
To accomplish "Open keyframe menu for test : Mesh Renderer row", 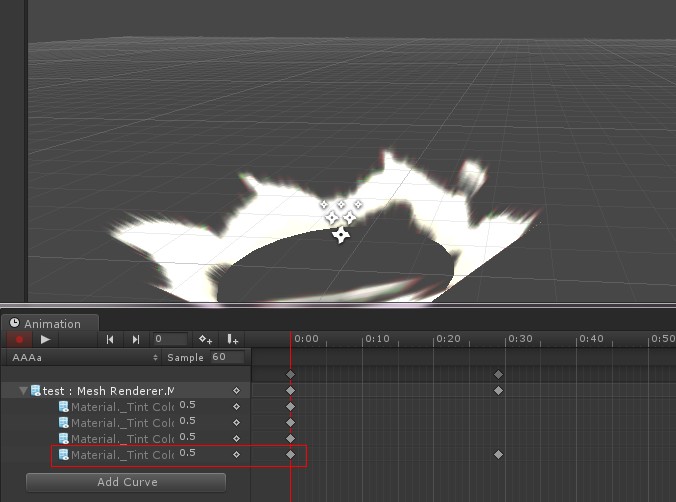I will coord(236,391).
